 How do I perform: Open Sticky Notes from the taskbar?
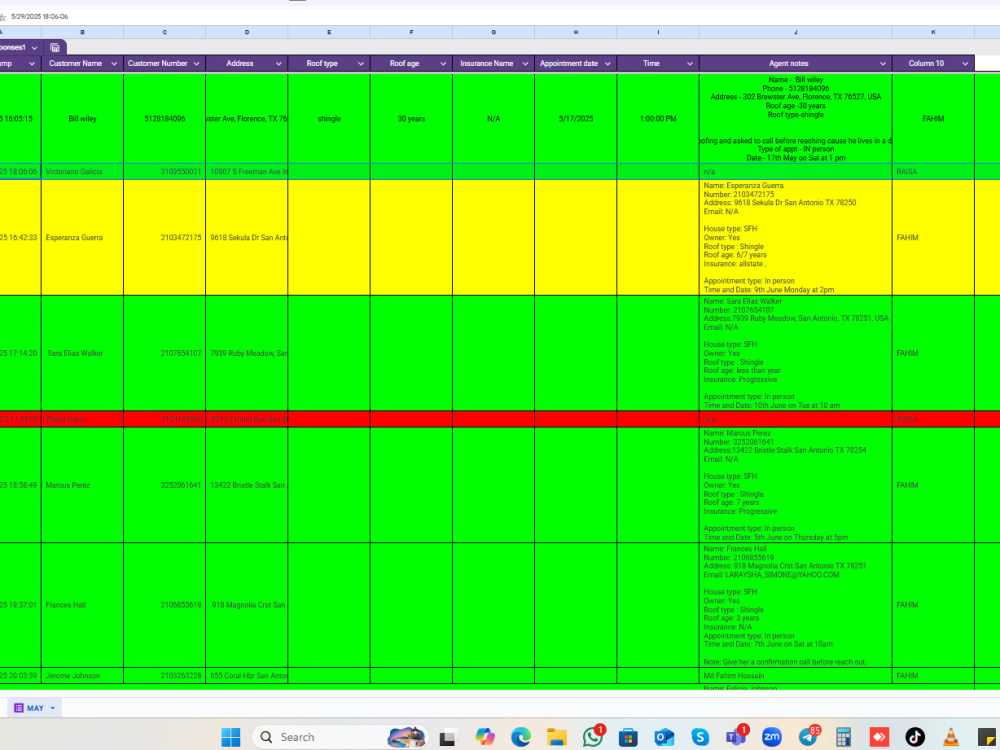[986, 737]
